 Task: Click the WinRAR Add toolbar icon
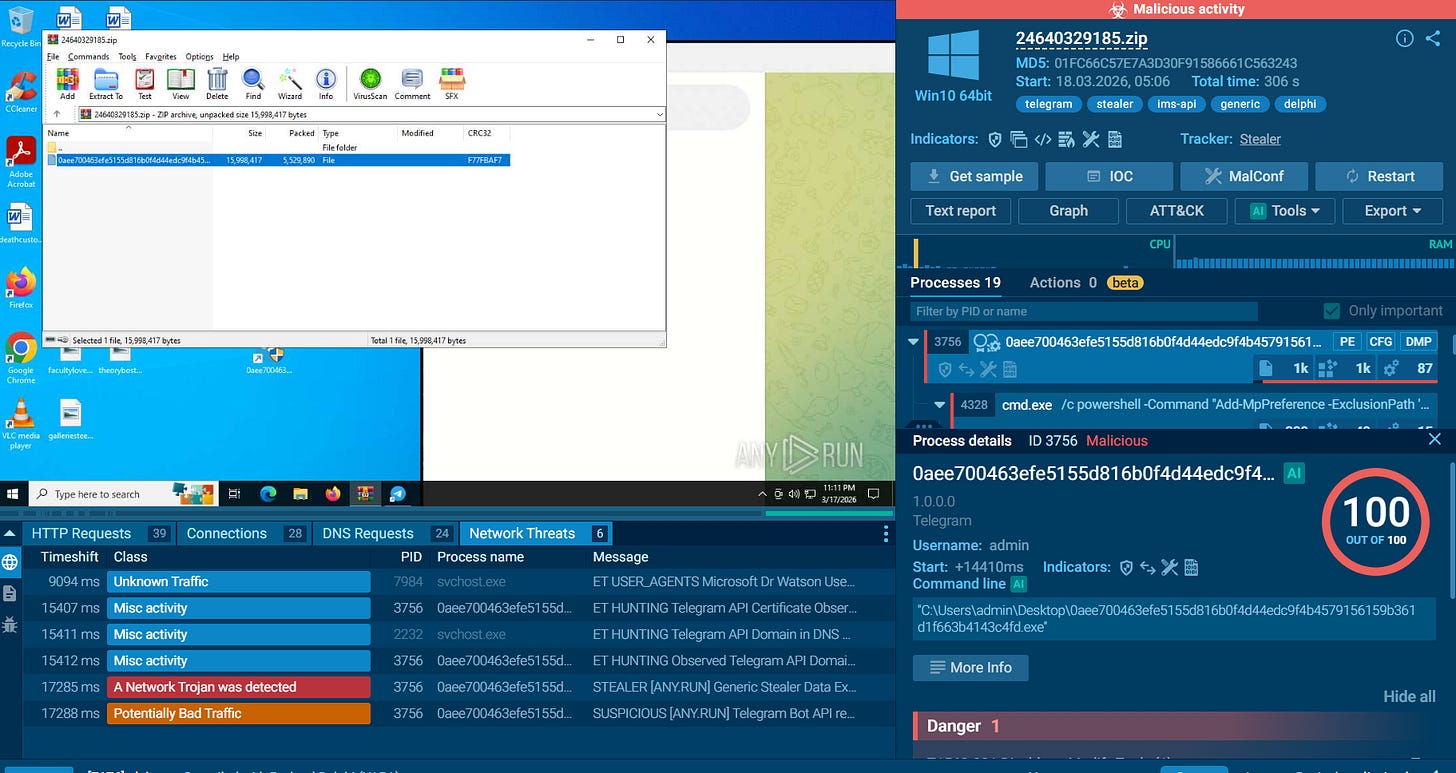click(67, 83)
